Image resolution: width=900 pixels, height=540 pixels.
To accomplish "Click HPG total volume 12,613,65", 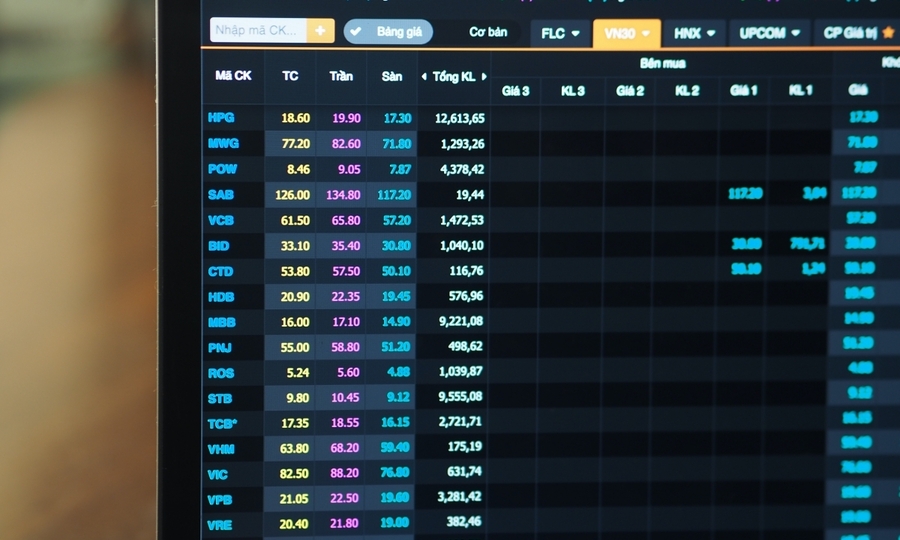I will click(x=460, y=118).
